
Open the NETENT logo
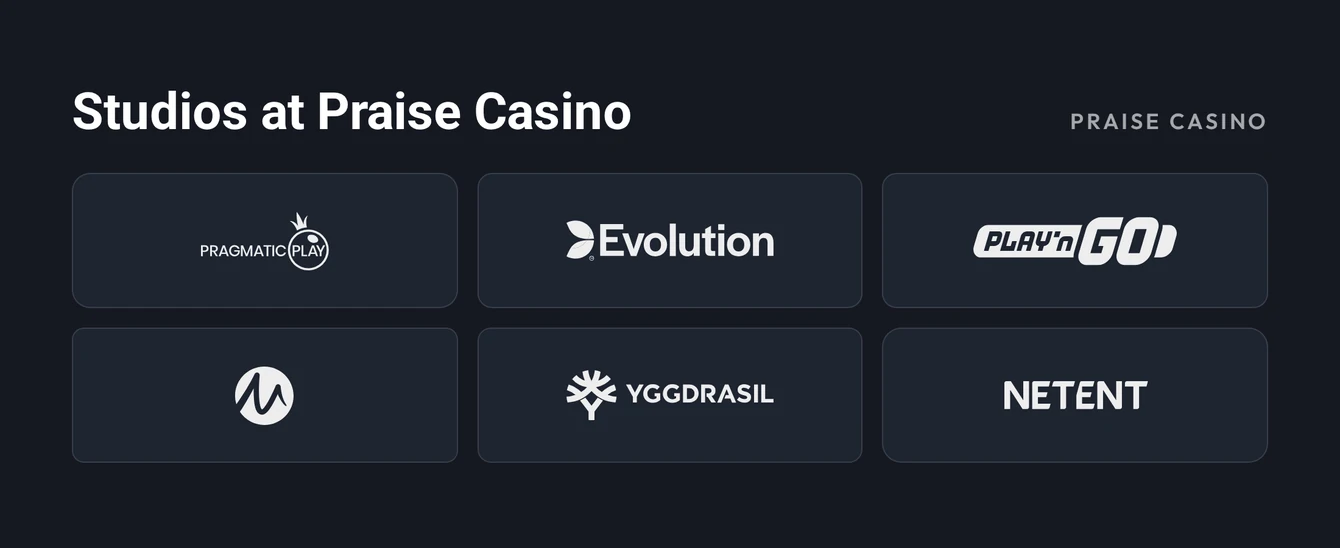1075,395
